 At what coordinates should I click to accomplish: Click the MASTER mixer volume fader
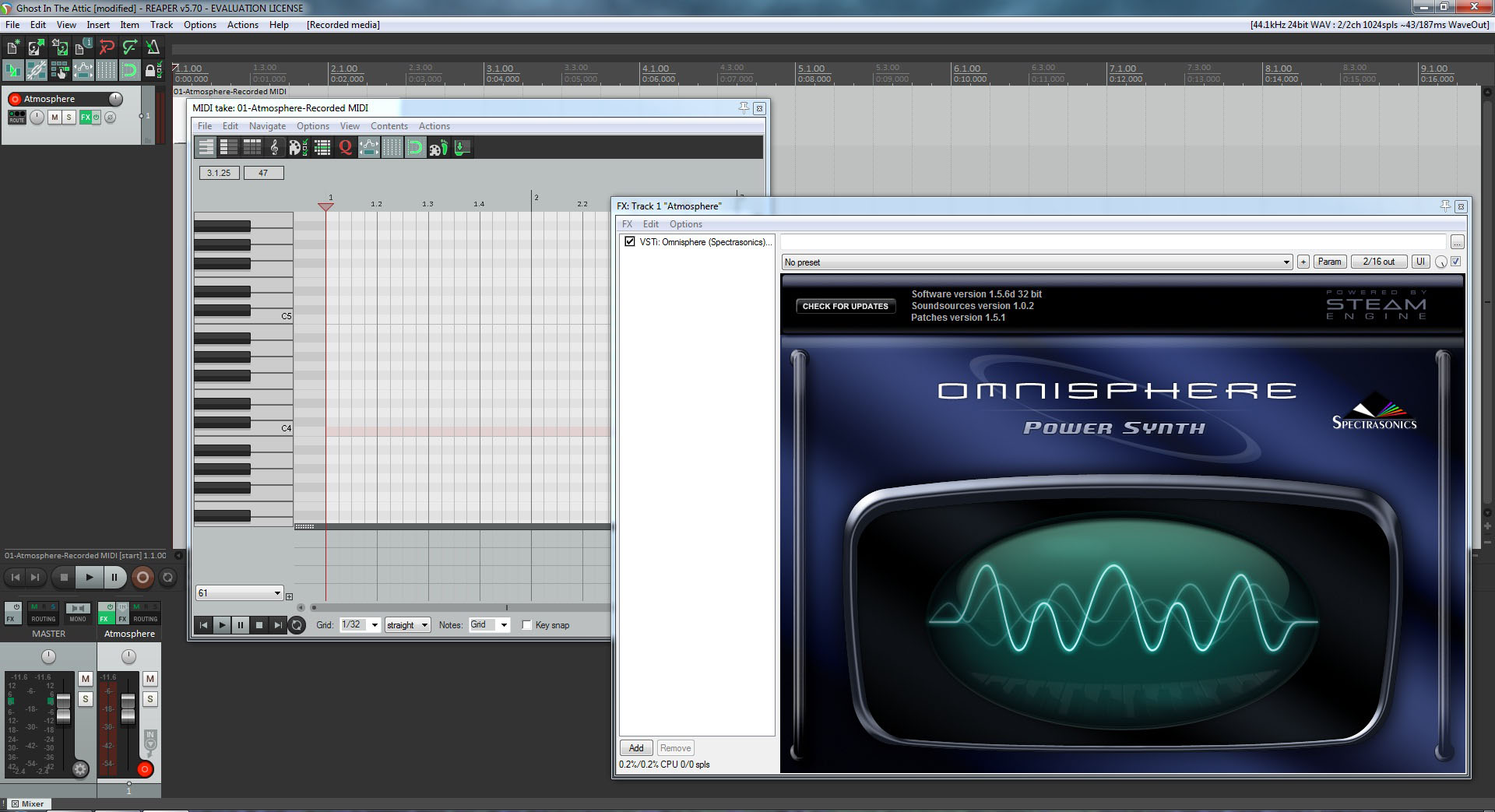pyautogui.click(x=63, y=708)
